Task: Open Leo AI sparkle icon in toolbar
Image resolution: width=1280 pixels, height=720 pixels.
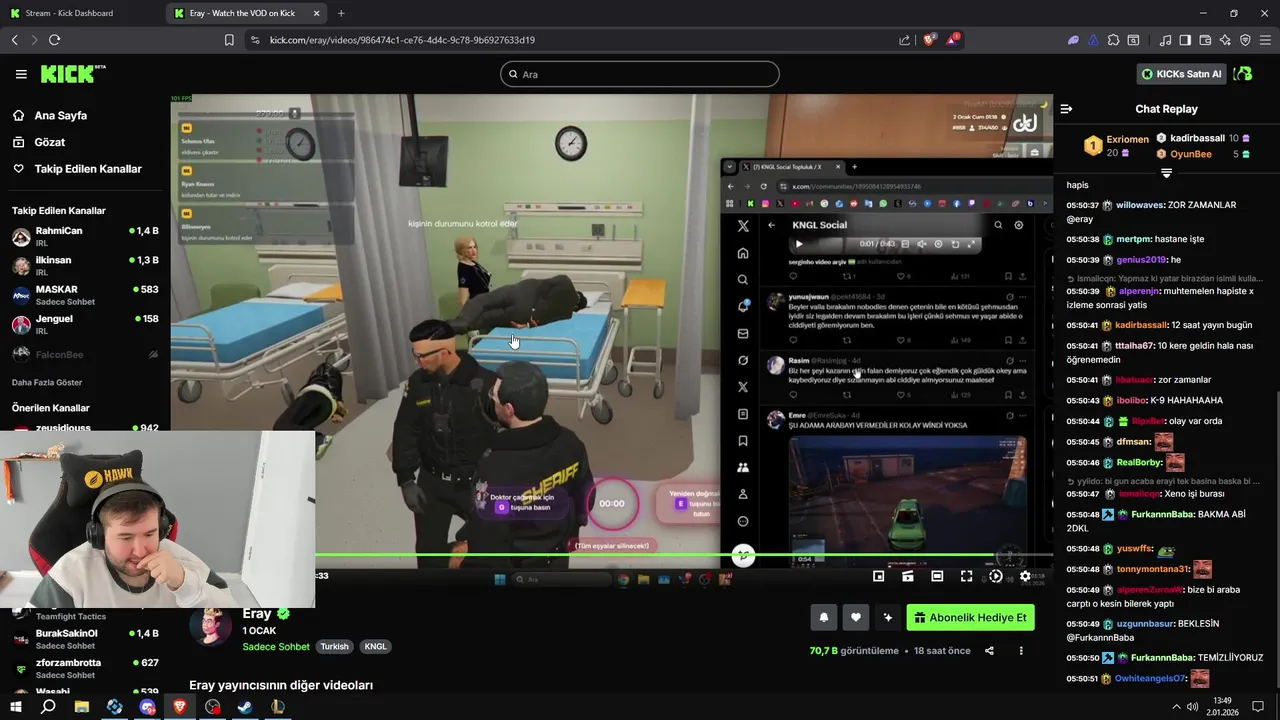Action: pyautogui.click(x=1225, y=40)
